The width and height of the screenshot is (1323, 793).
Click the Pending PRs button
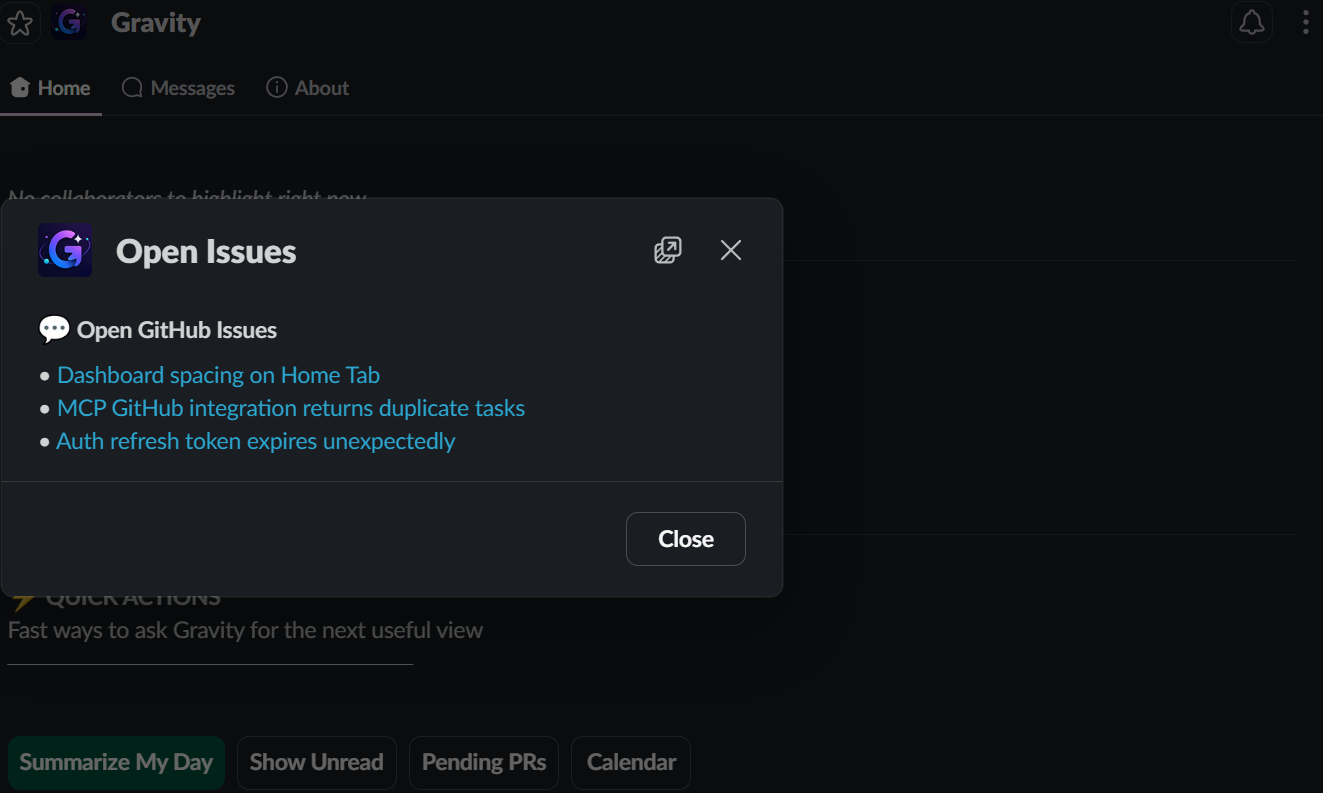(x=484, y=763)
